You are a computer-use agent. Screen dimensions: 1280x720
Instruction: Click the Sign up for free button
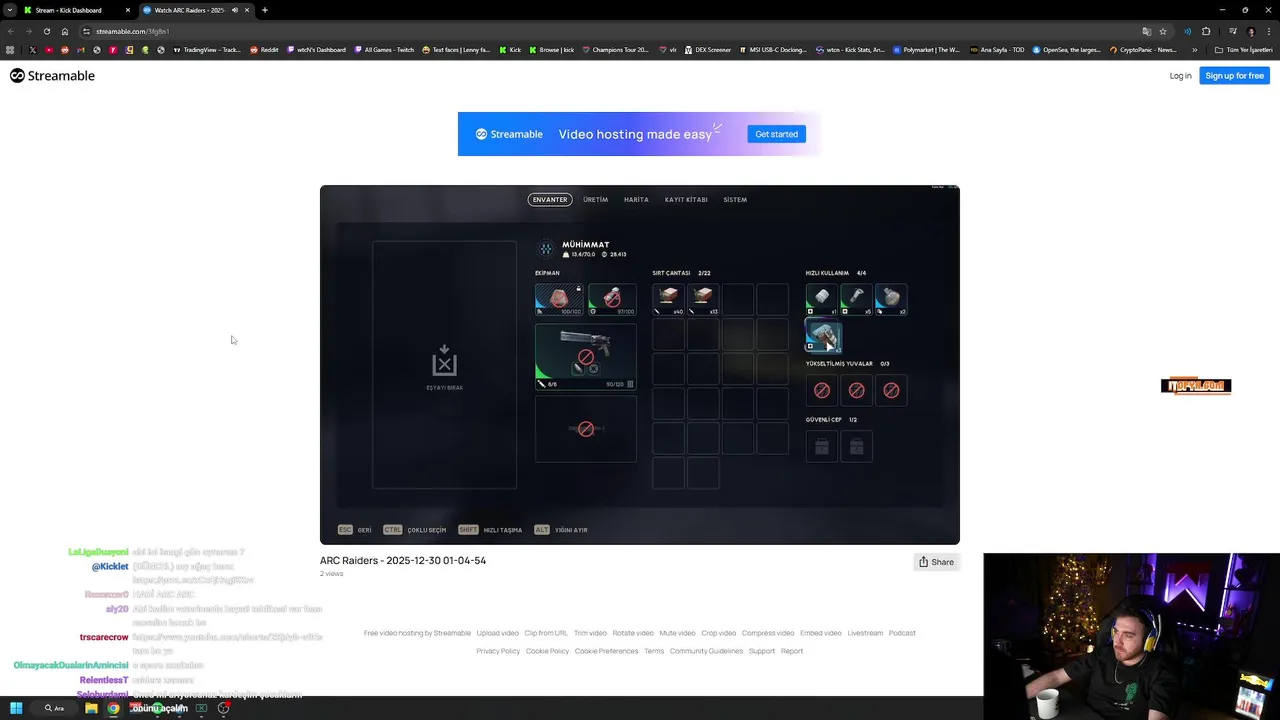coord(1234,76)
